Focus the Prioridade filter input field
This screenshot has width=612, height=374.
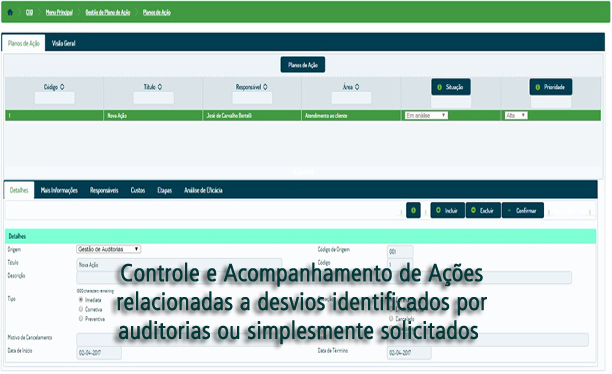tap(551, 102)
